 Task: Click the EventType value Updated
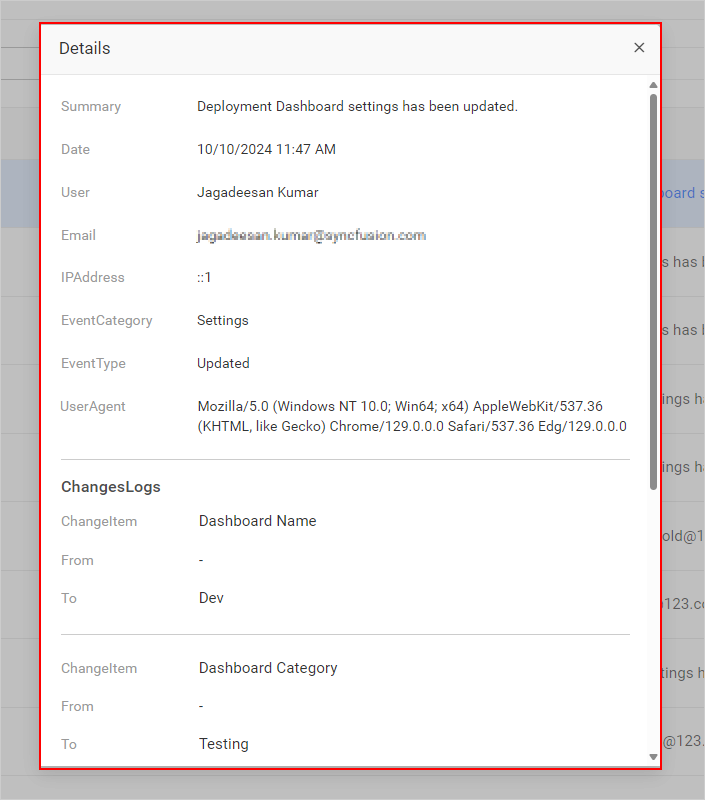click(223, 363)
